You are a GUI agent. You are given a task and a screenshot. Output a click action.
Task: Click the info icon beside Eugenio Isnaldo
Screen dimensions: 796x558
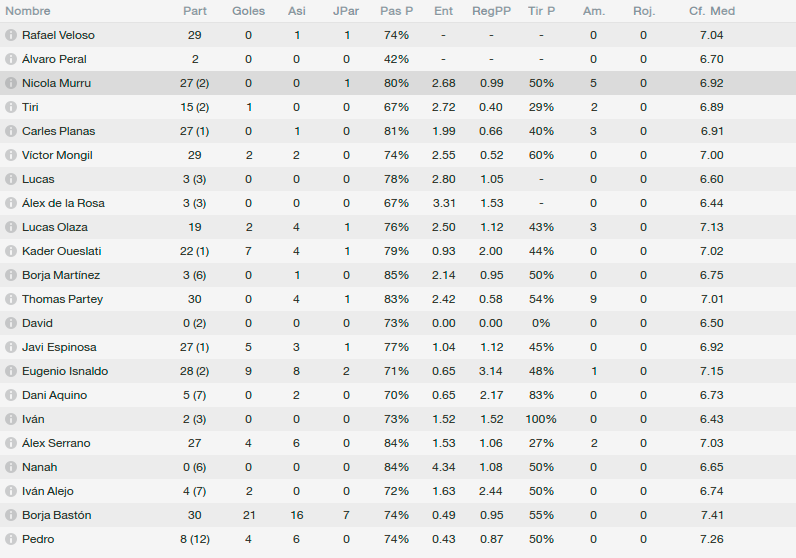[11, 371]
